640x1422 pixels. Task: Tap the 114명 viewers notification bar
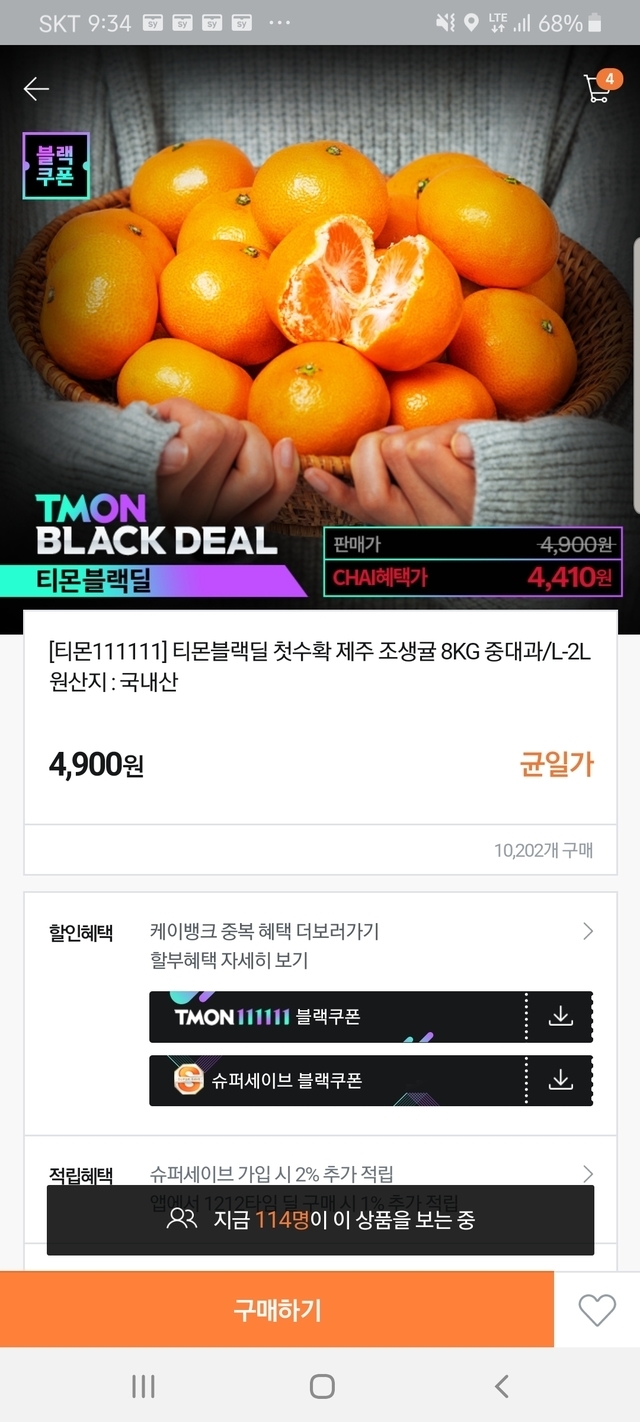(x=320, y=1220)
